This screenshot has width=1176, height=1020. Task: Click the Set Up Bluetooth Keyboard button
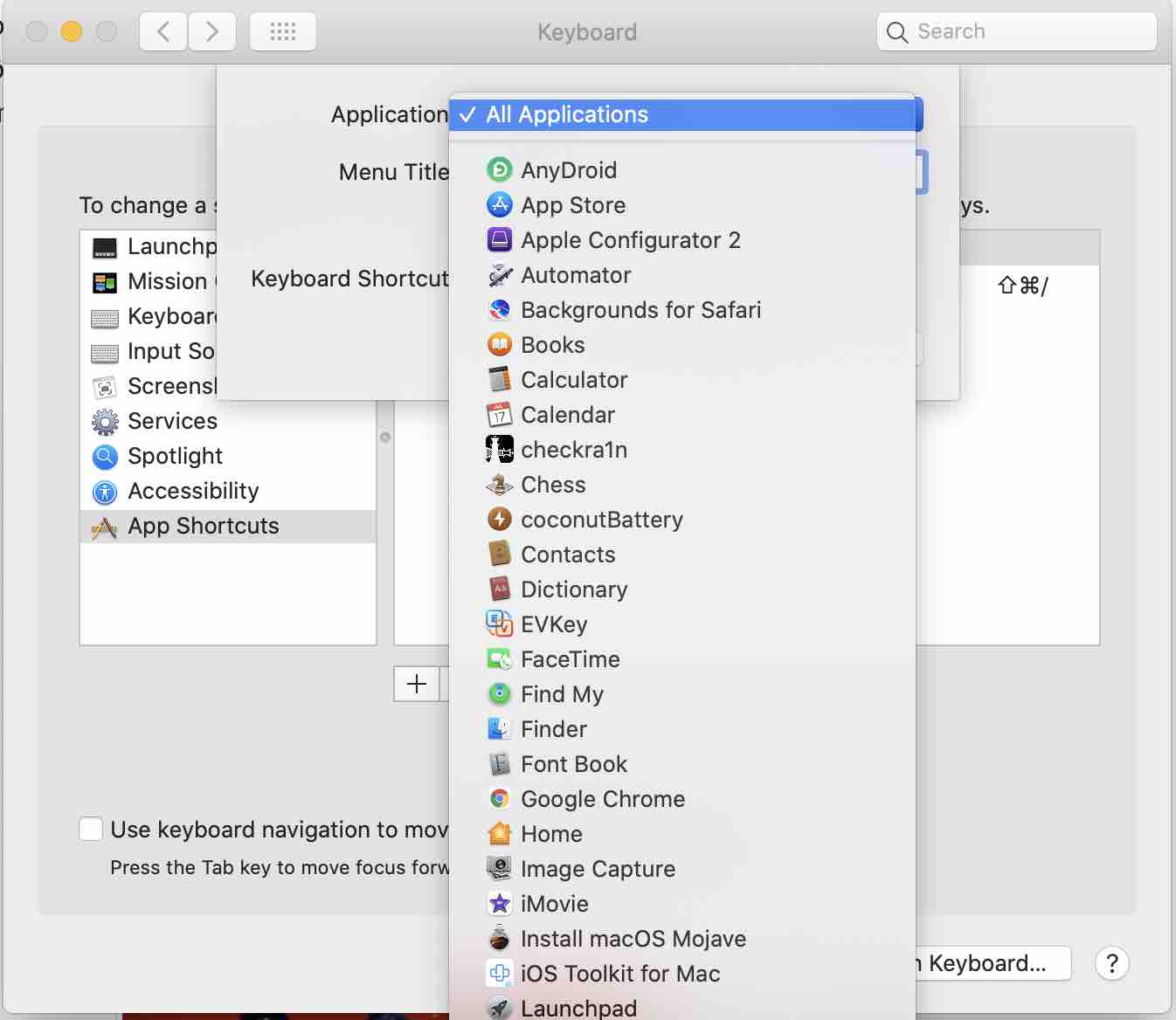993,963
